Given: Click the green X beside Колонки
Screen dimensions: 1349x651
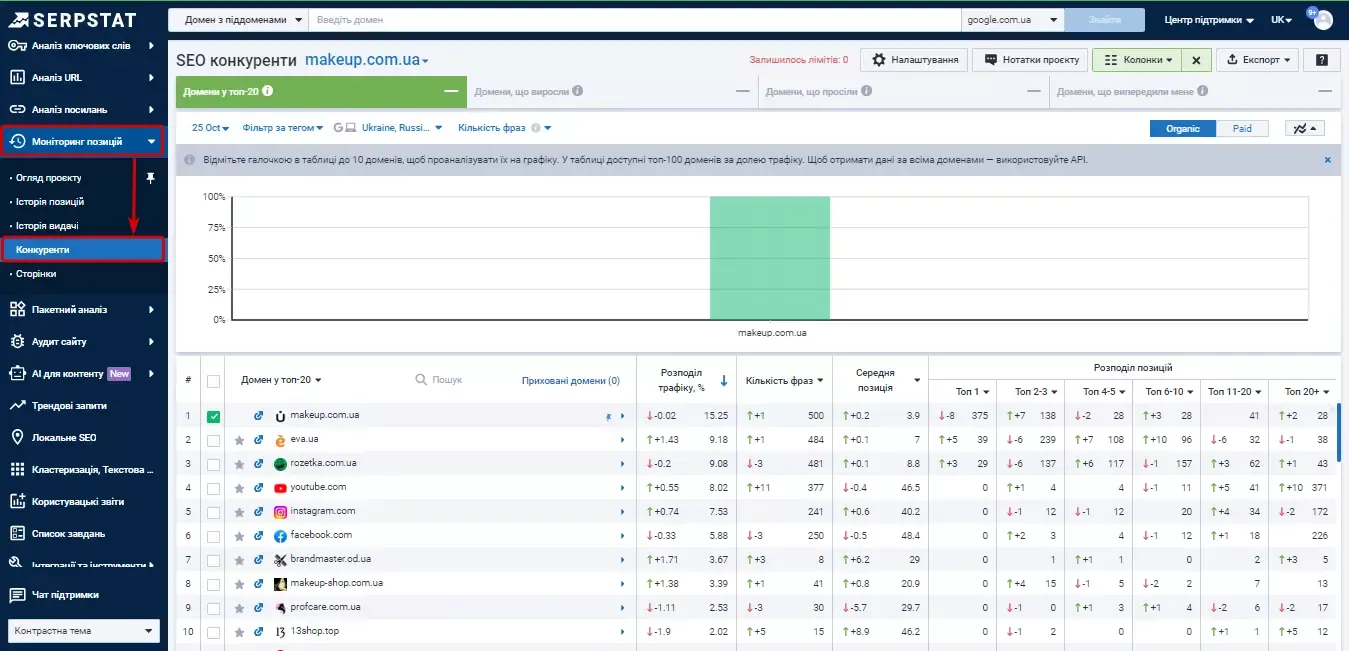Looking at the screenshot, I should pyautogui.click(x=1196, y=60).
